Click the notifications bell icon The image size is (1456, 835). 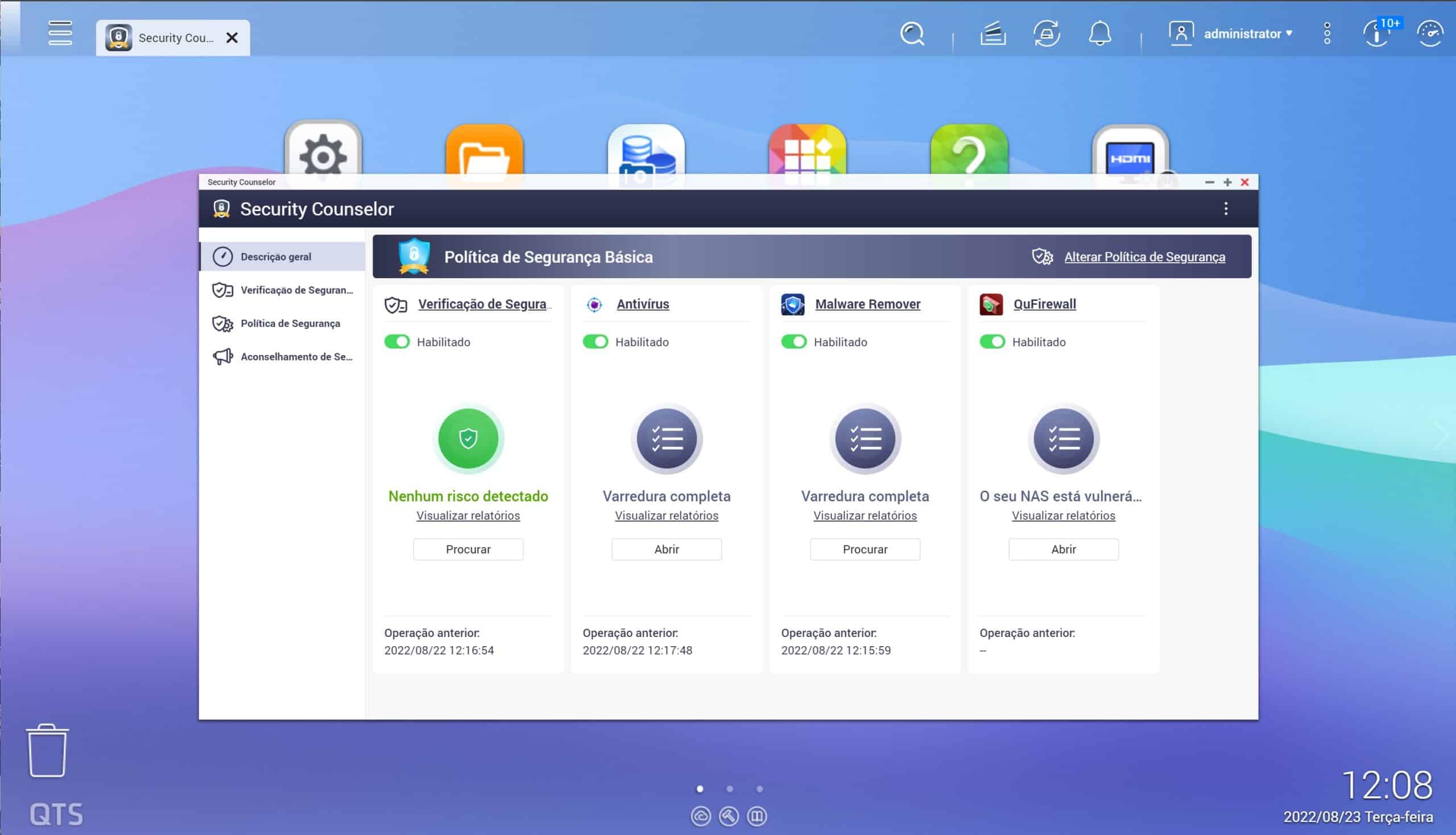[1099, 34]
